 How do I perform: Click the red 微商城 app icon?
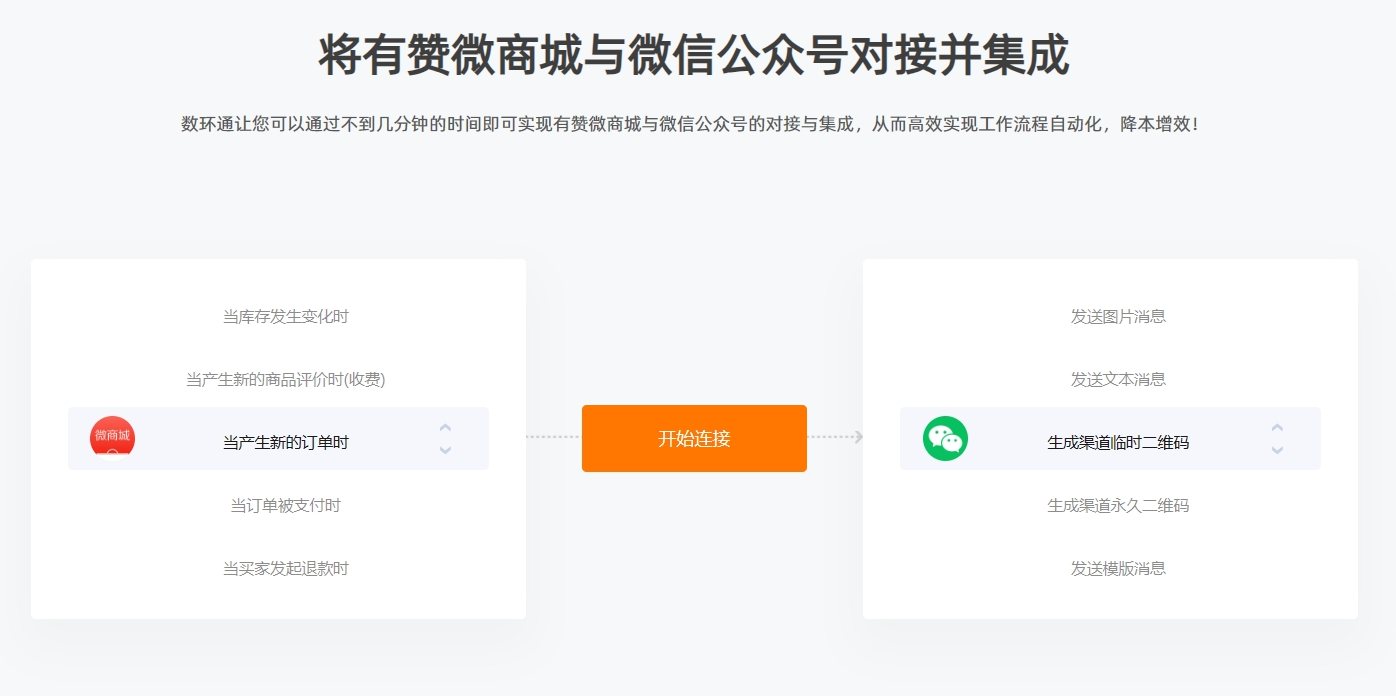point(112,438)
